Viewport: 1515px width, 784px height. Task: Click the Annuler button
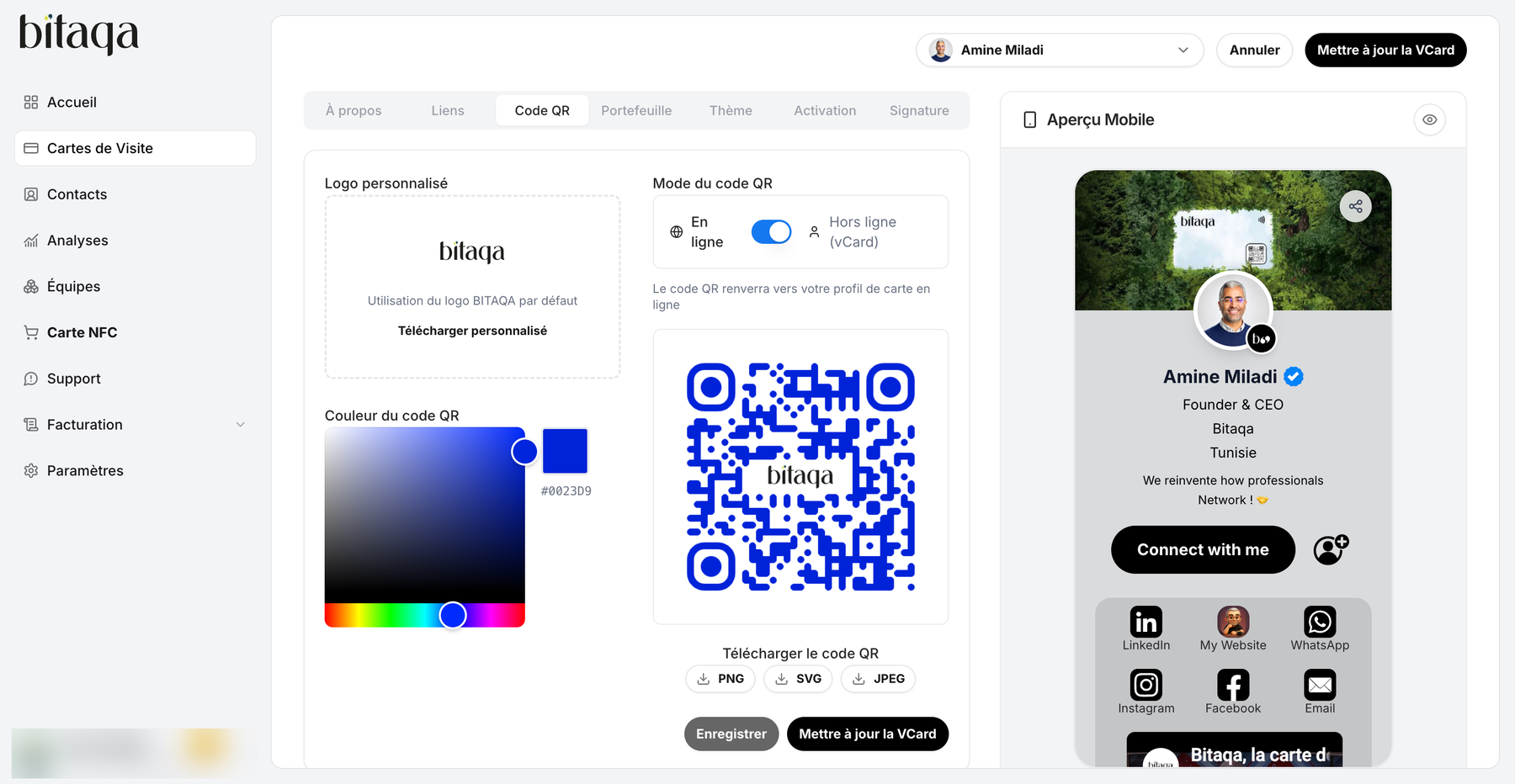[x=1254, y=50]
